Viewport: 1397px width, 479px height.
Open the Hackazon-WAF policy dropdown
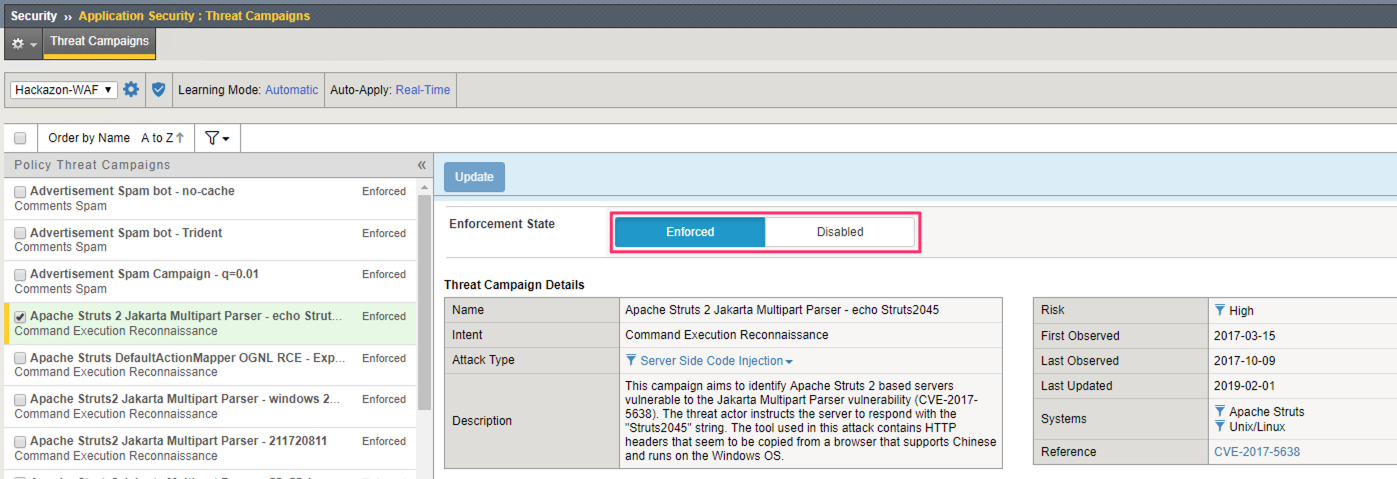coord(64,90)
